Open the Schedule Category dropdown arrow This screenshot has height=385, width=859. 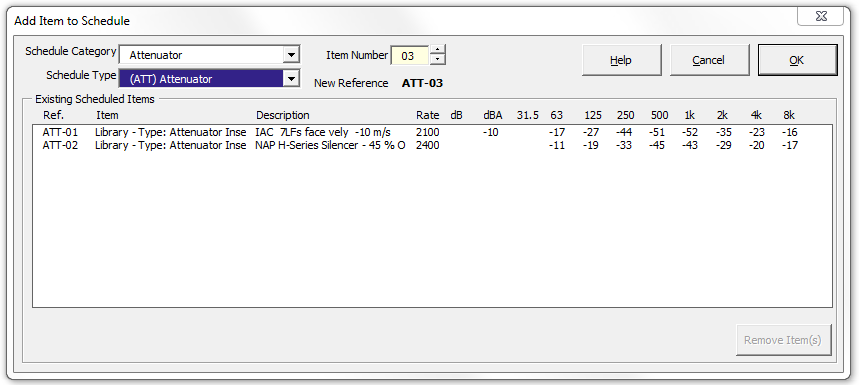tap(291, 55)
